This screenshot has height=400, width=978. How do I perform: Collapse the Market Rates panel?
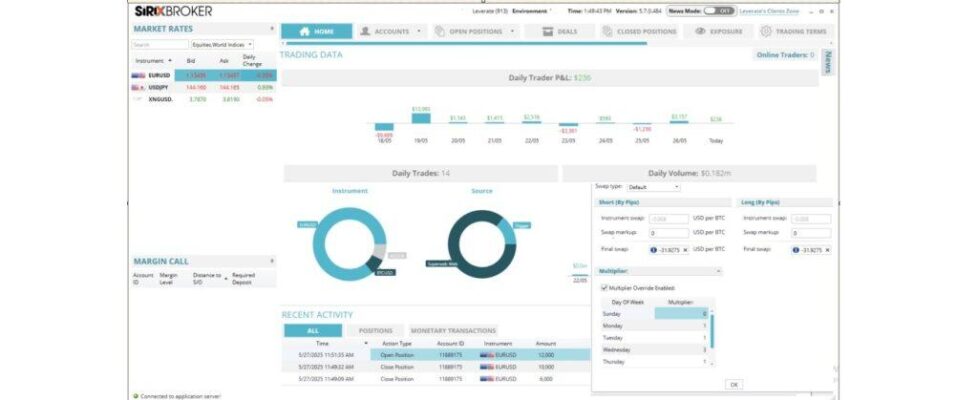pyautogui.click(x=272, y=30)
